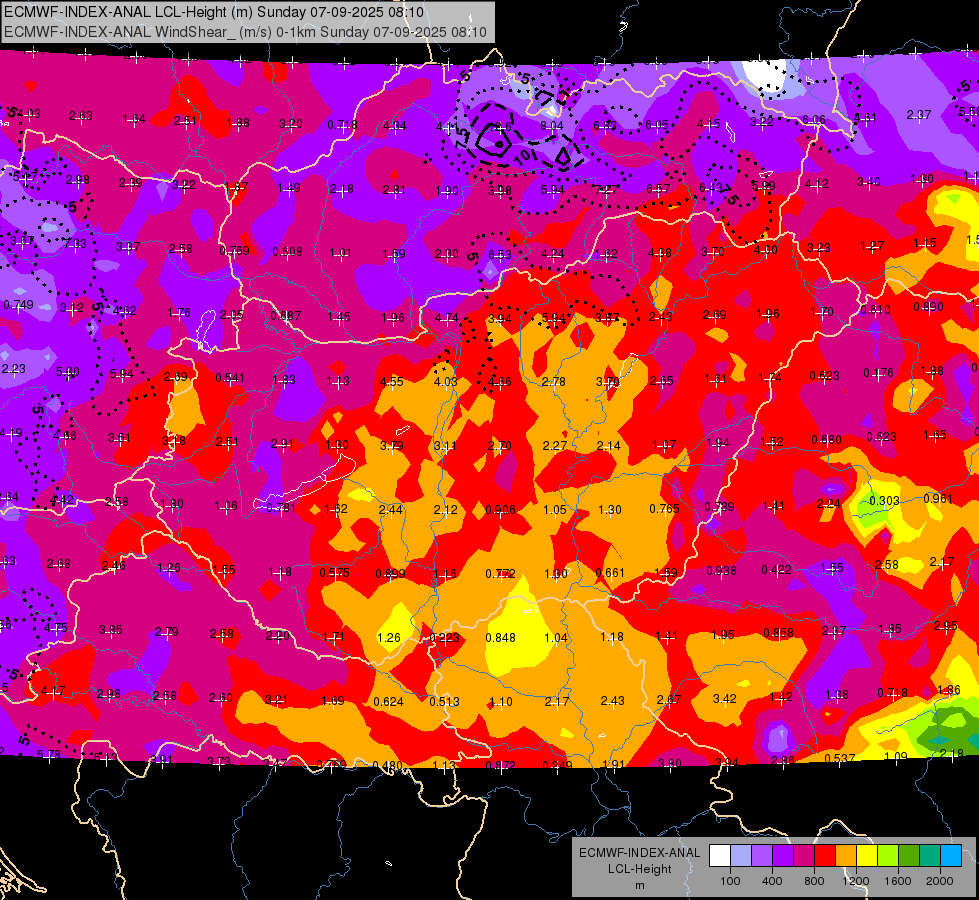
Task: Click the wind shear value 0.781
Action: click(x=281, y=507)
